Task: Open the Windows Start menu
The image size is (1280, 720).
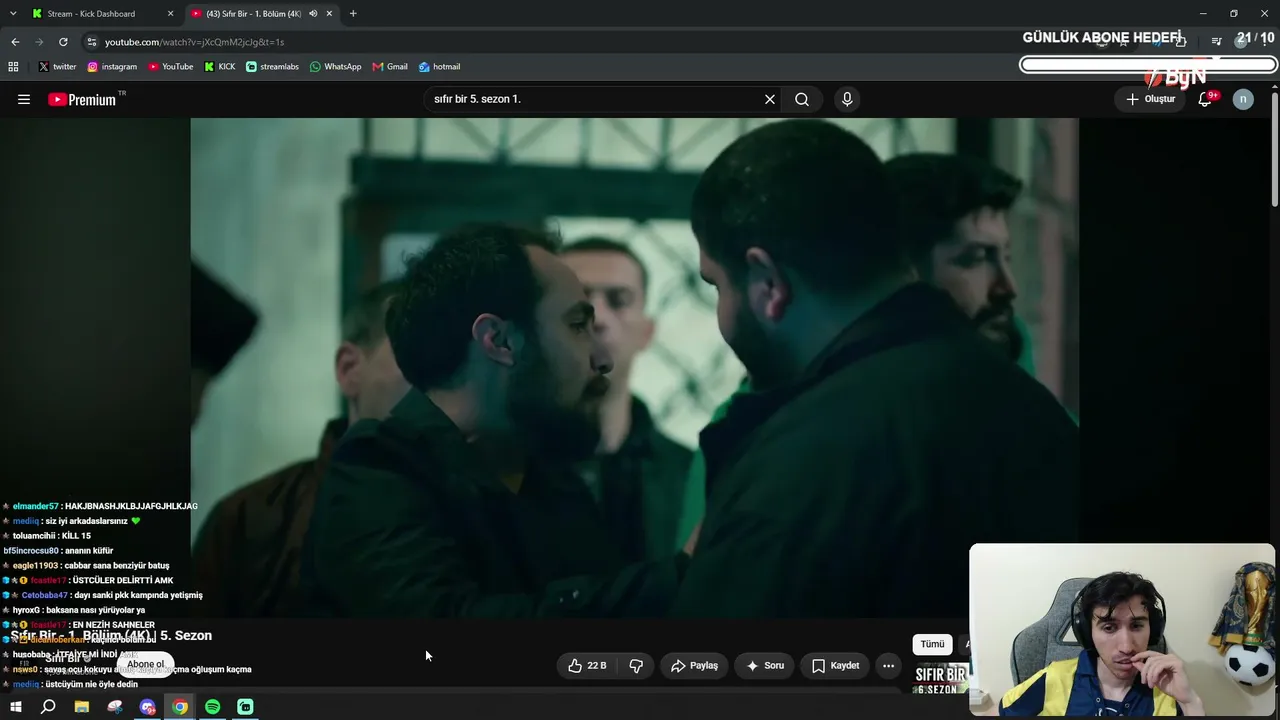Action: pyautogui.click(x=16, y=707)
